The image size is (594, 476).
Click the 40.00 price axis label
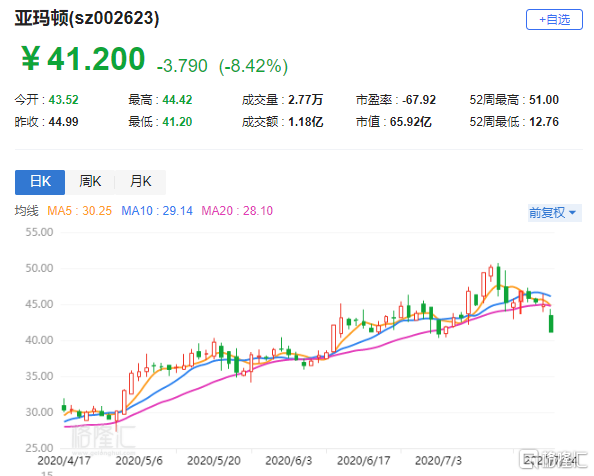[x=39, y=340]
